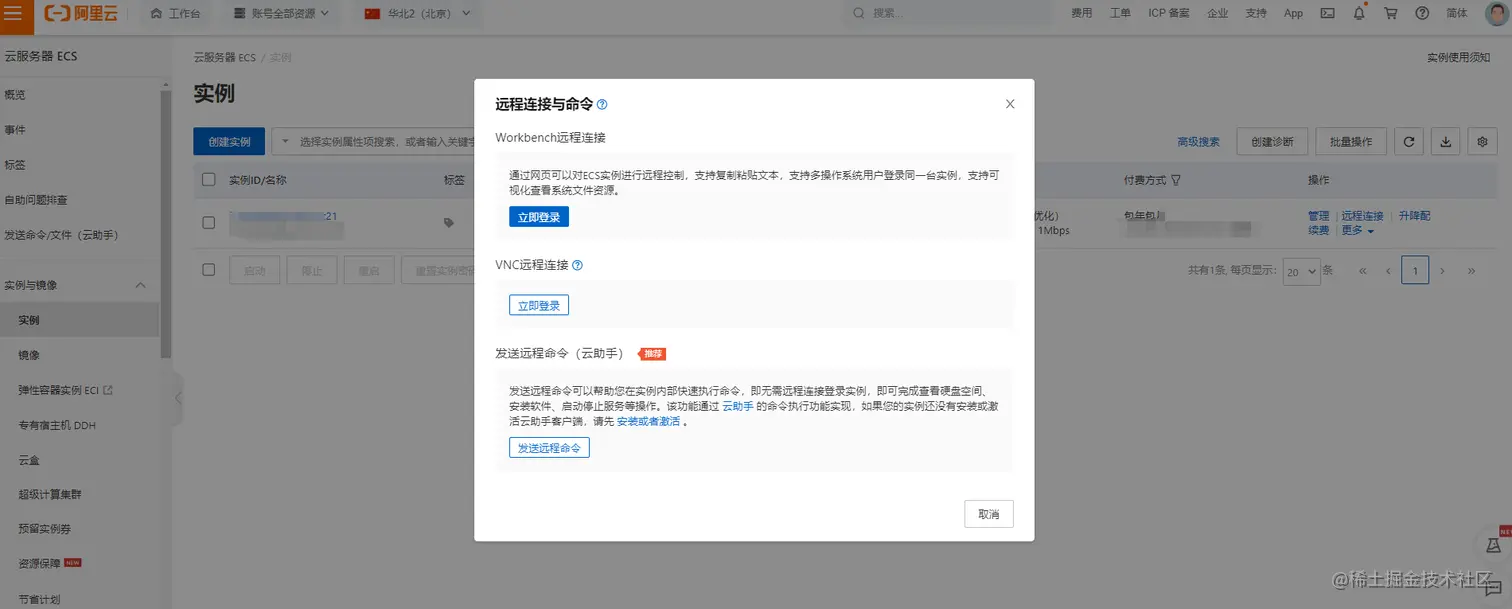Open the help question-mark icon in the top bar
The width and height of the screenshot is (1512, 609).
click(x=1422, y=13)
